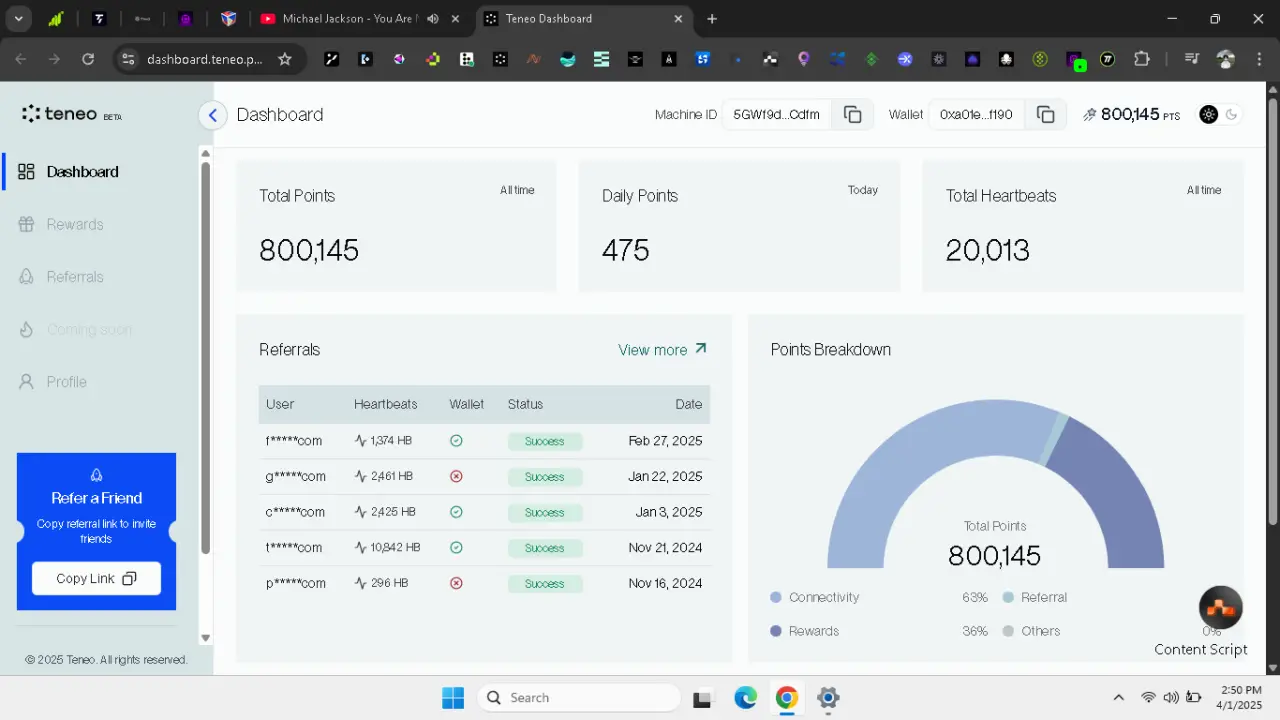Click the Windows taskbar Search box

click(x=579, y=698)
